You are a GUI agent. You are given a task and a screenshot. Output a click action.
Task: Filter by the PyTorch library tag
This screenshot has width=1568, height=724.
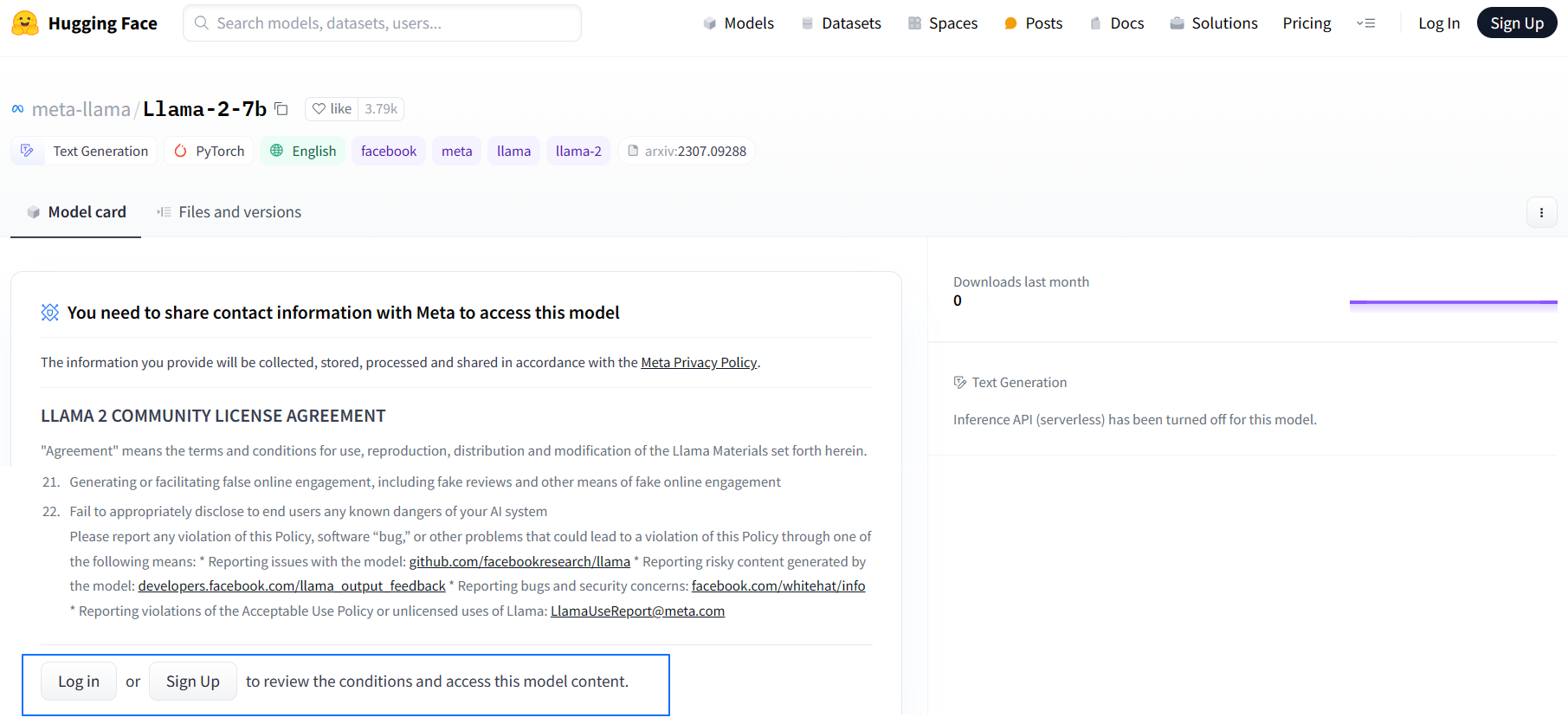pos(209,151)
